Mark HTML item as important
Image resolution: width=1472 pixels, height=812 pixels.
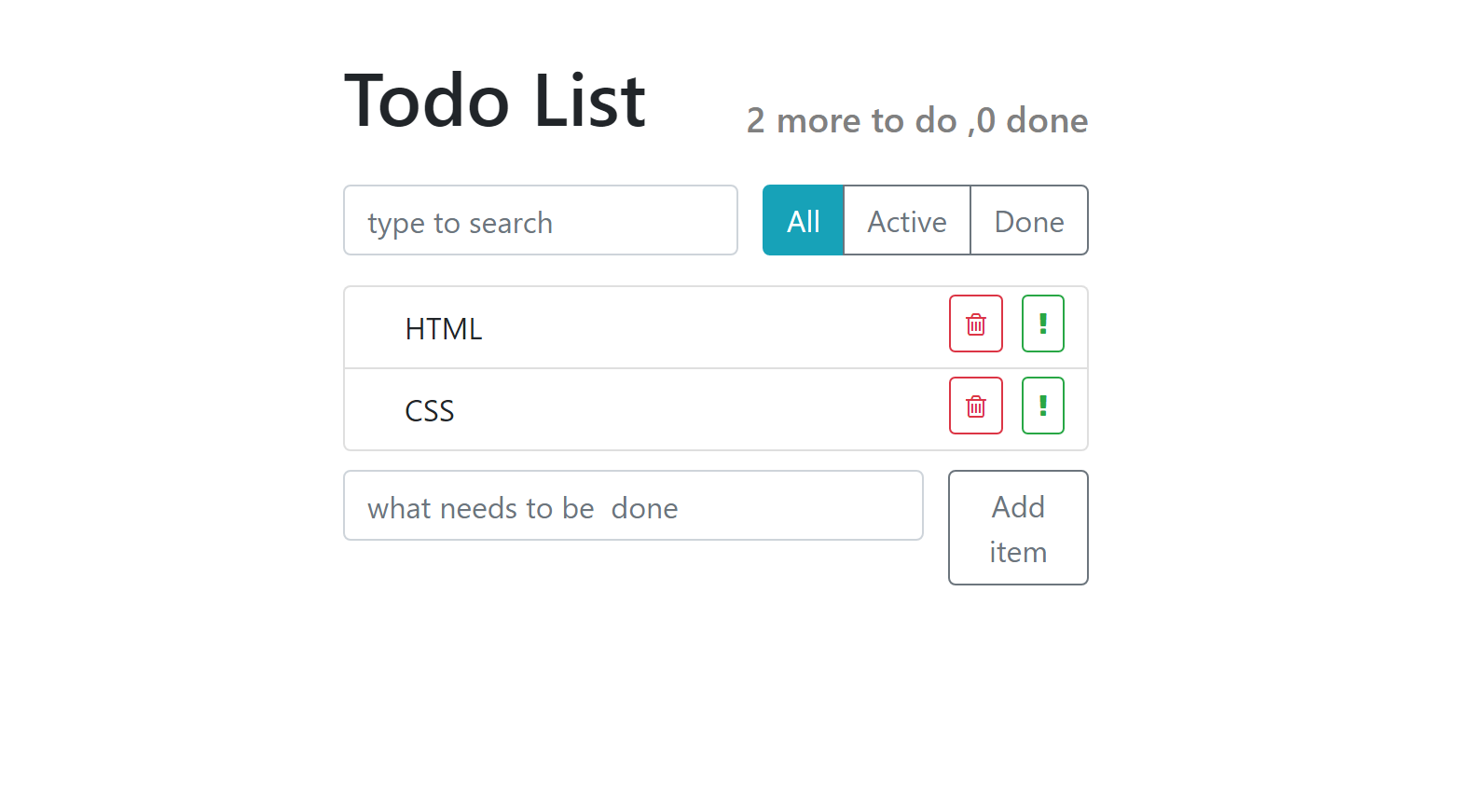(x=1042, y=324)
